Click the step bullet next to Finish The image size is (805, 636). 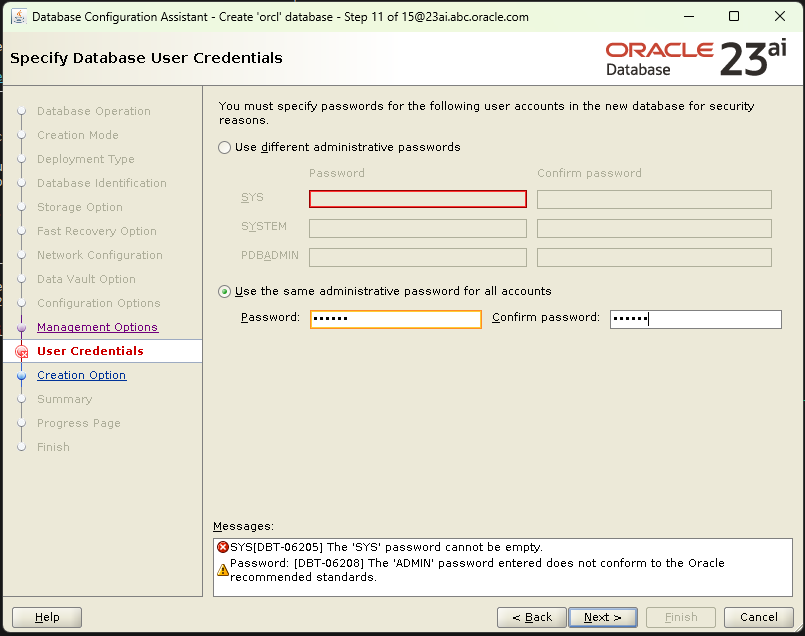point(22,447)
